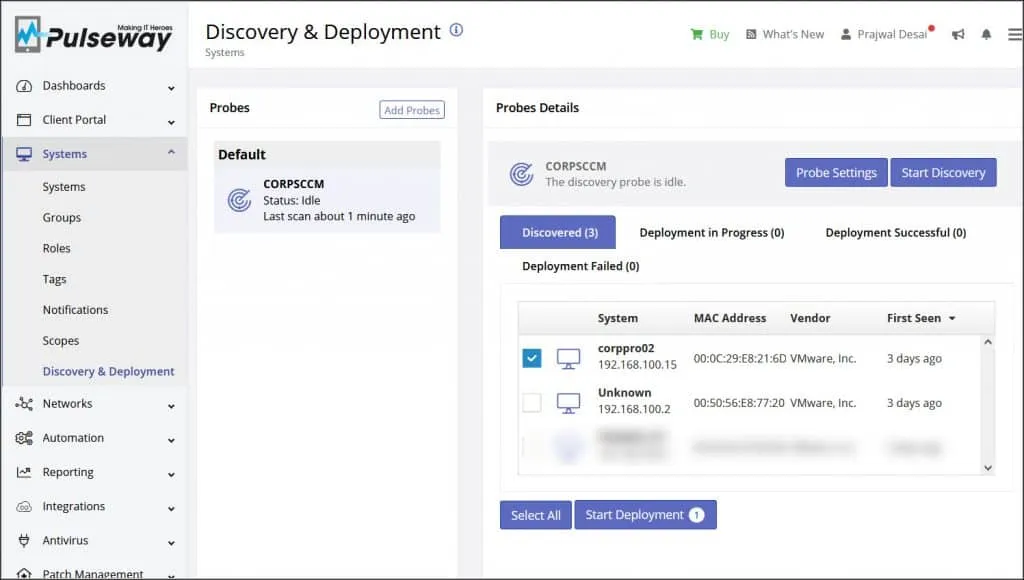Uncheck the corppro02 checkbox
Screen dimensions: 1024x580
(x=532, y=358)
